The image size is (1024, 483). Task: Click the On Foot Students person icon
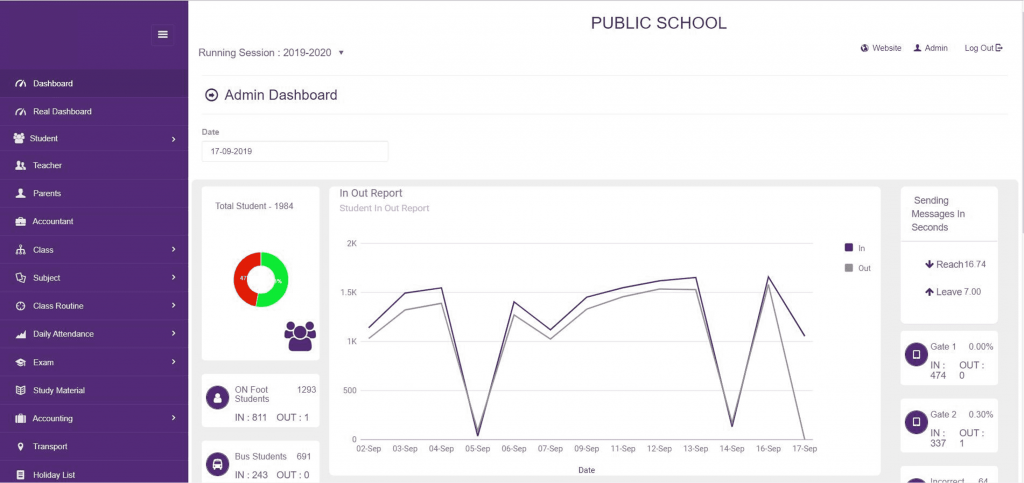tap(217, 398)
